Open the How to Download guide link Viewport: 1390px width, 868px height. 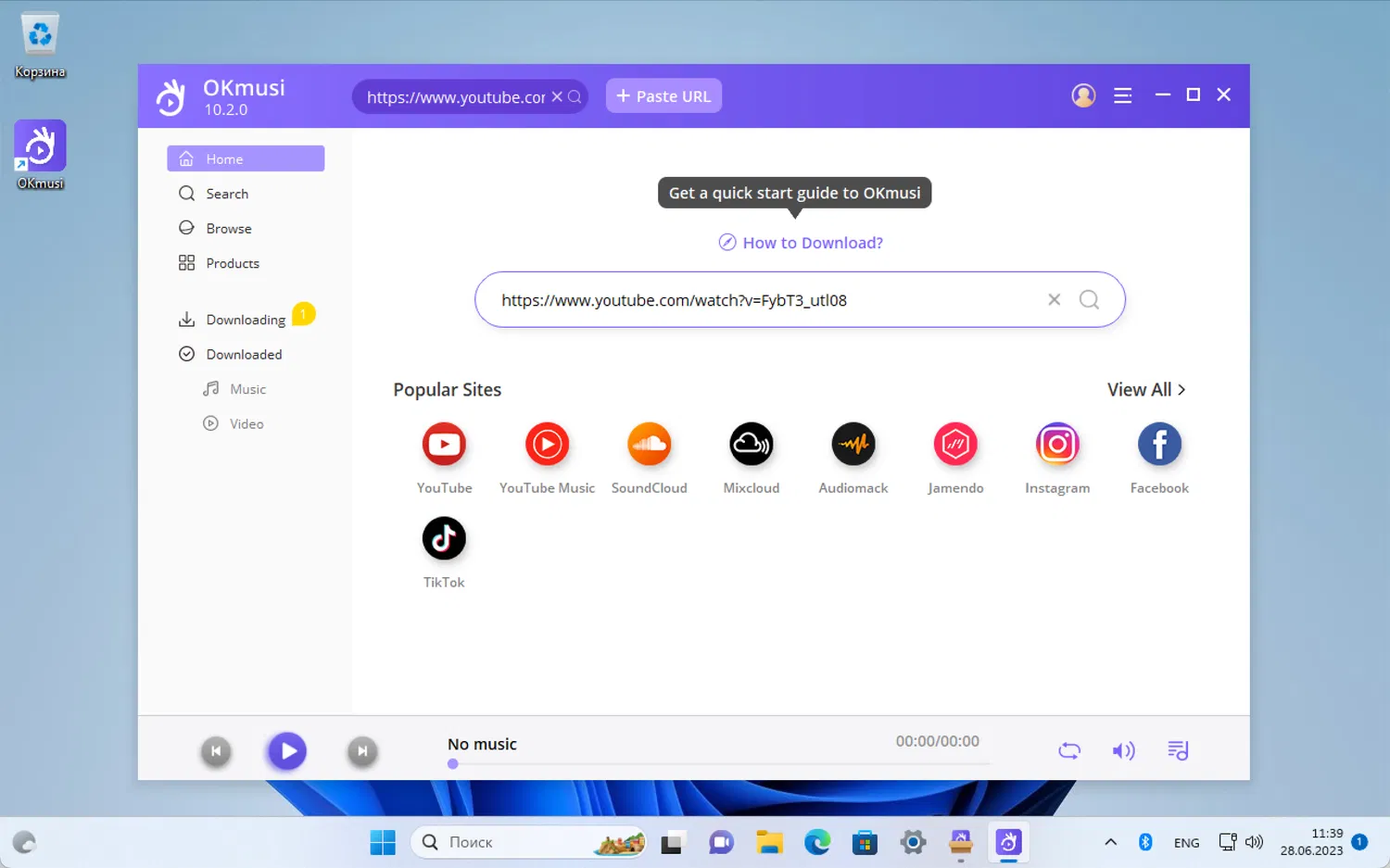pyautogui.click(x=801, y=243)
